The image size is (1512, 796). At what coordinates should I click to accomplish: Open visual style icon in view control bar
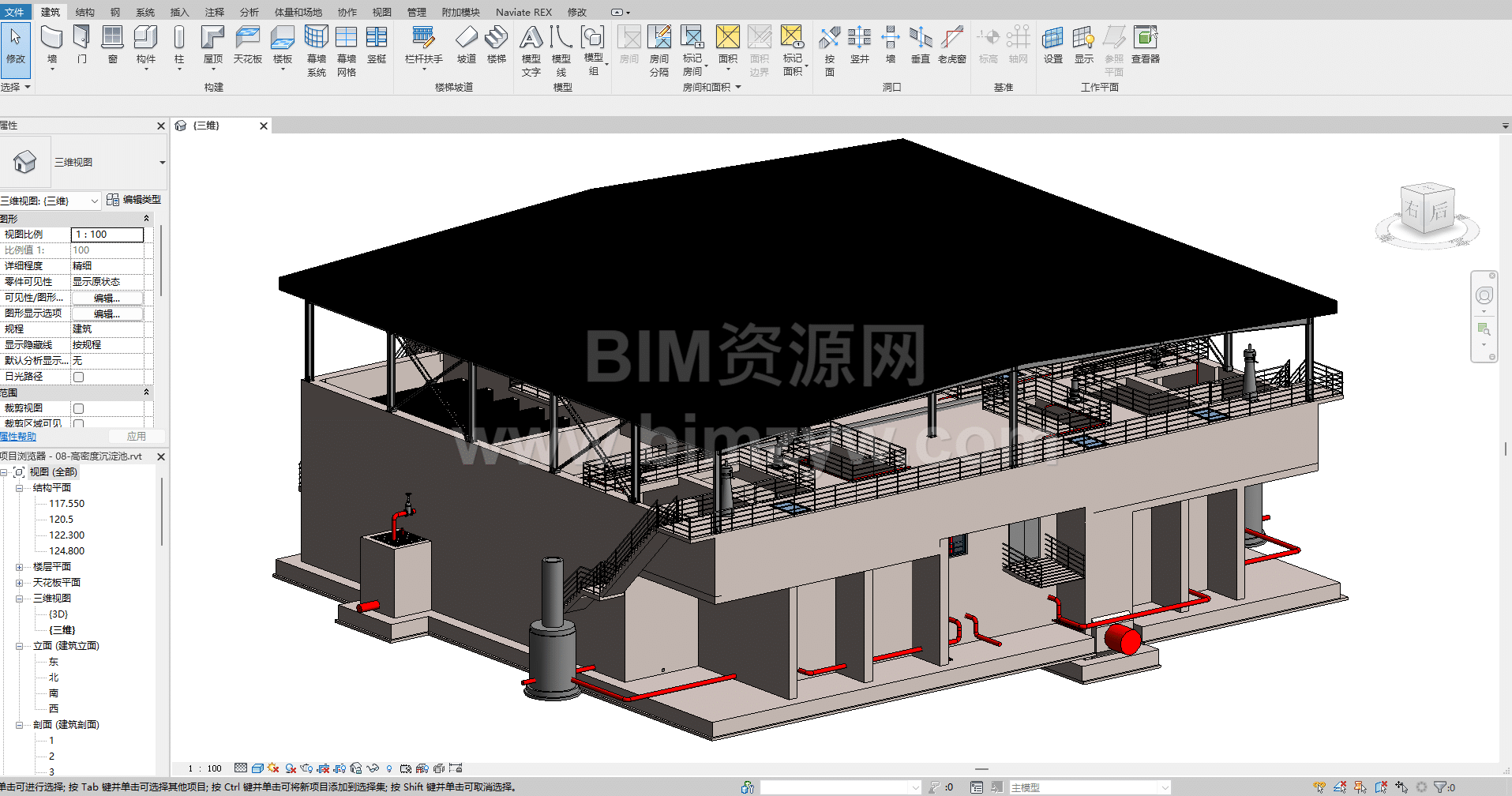pyautogui.click(x=257, y=768)
